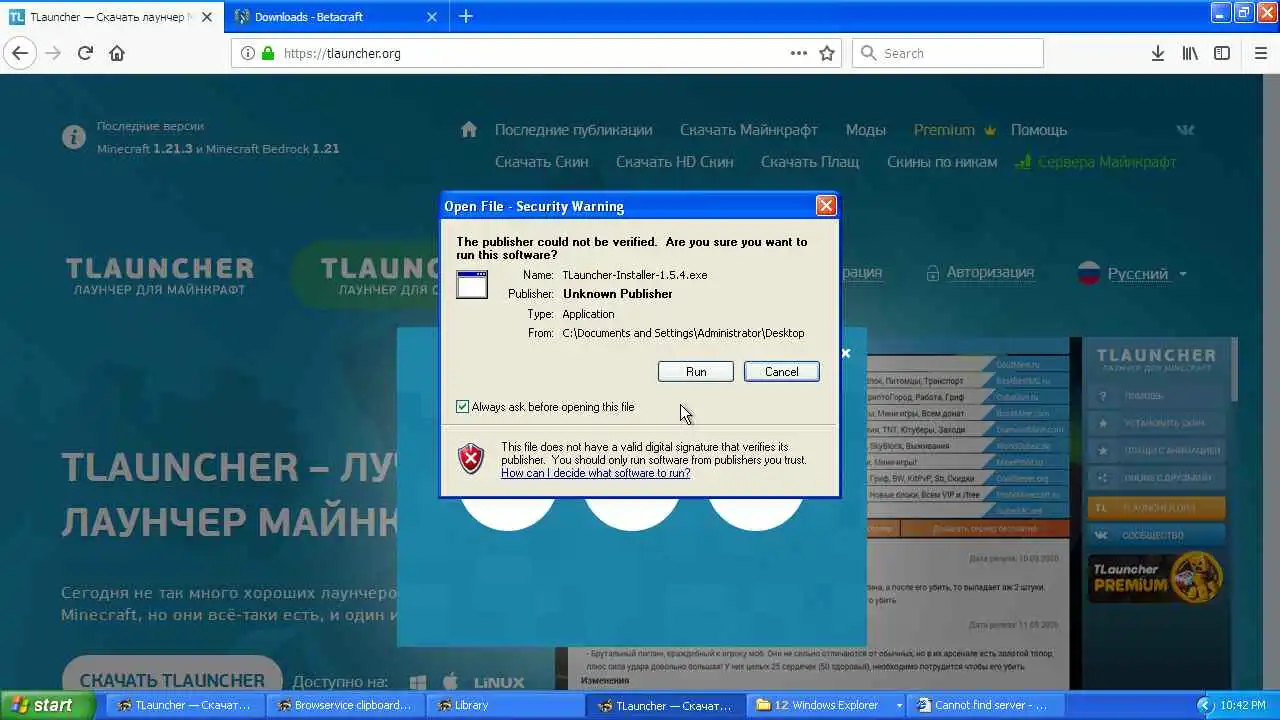Click the 10:42 PM taskbar clock

tap(1243, 706)
